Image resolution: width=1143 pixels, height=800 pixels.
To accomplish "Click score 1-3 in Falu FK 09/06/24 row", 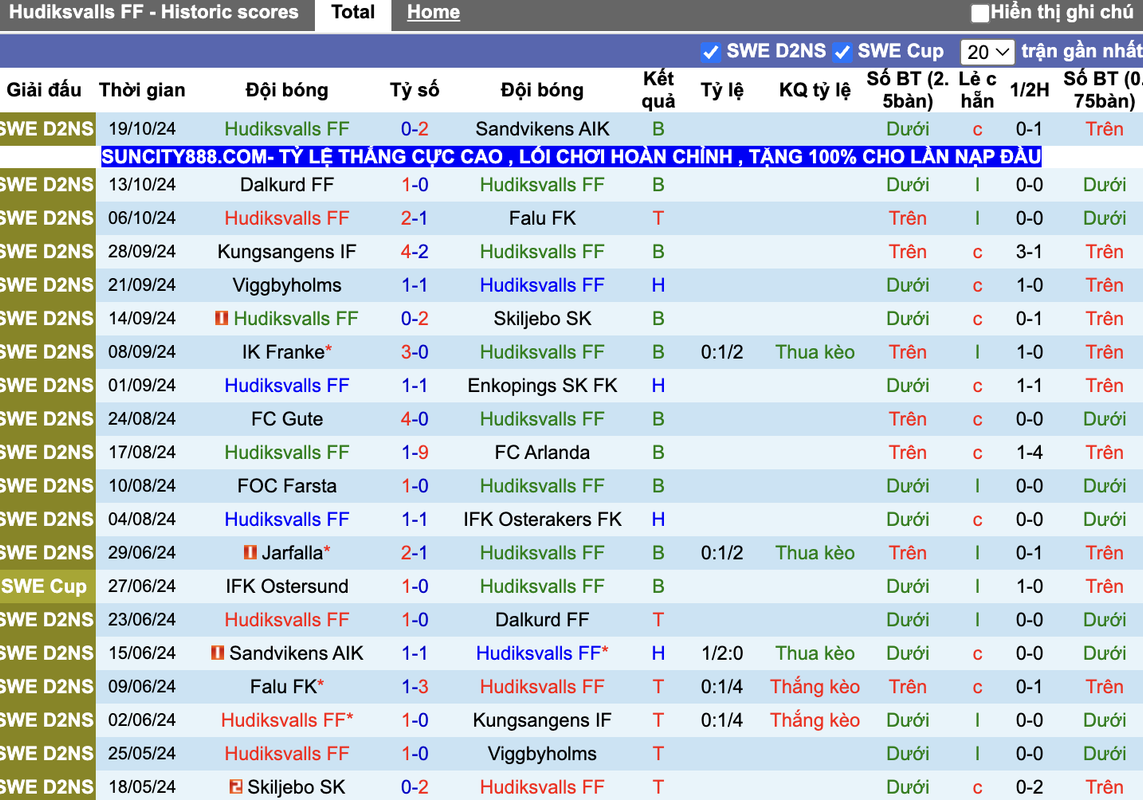I will tap(415, 687).
